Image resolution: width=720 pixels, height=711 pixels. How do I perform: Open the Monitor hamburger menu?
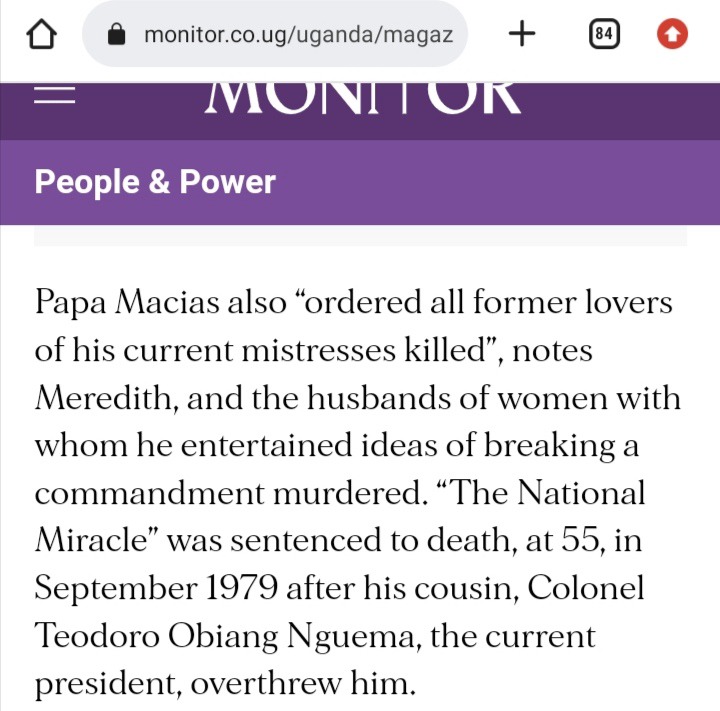coord(55,96)
